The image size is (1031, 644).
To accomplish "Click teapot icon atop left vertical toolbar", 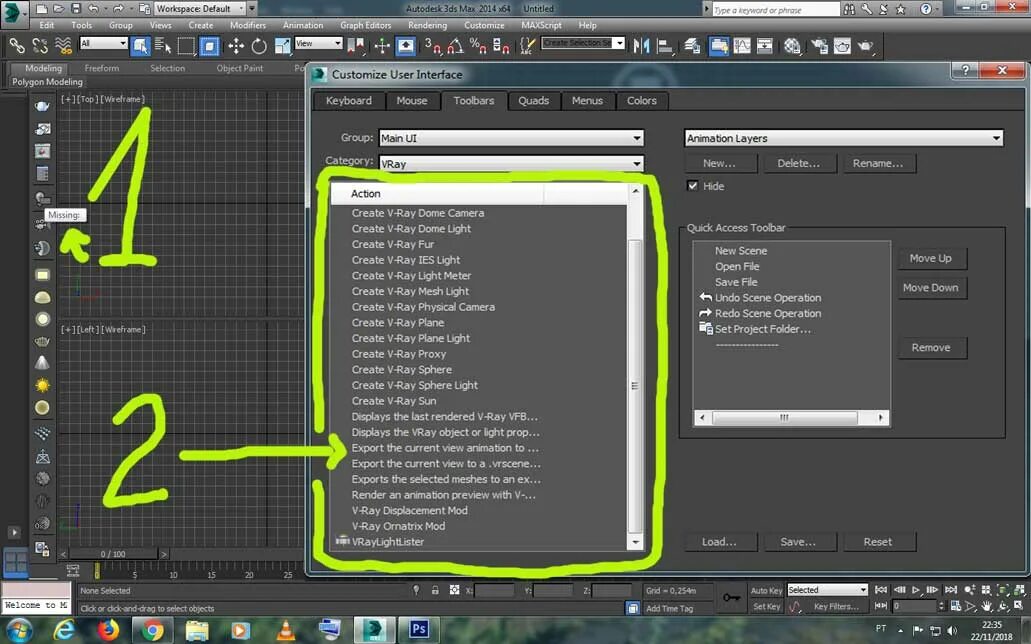I will click(x=42, y=106).
